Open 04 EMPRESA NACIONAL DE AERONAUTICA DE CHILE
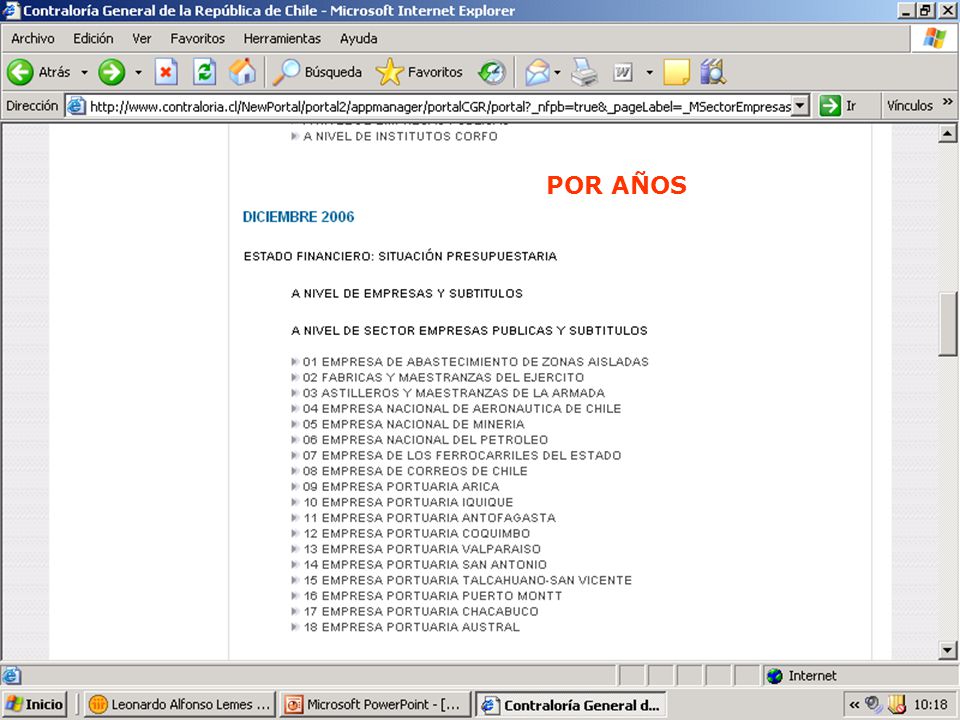 [x=462, y=409]
